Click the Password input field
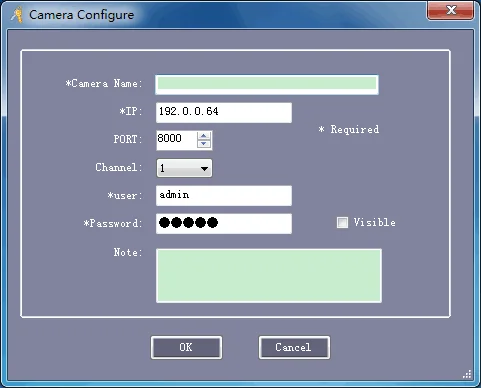This screenshot has height=388, width=481. pos(224,223)
